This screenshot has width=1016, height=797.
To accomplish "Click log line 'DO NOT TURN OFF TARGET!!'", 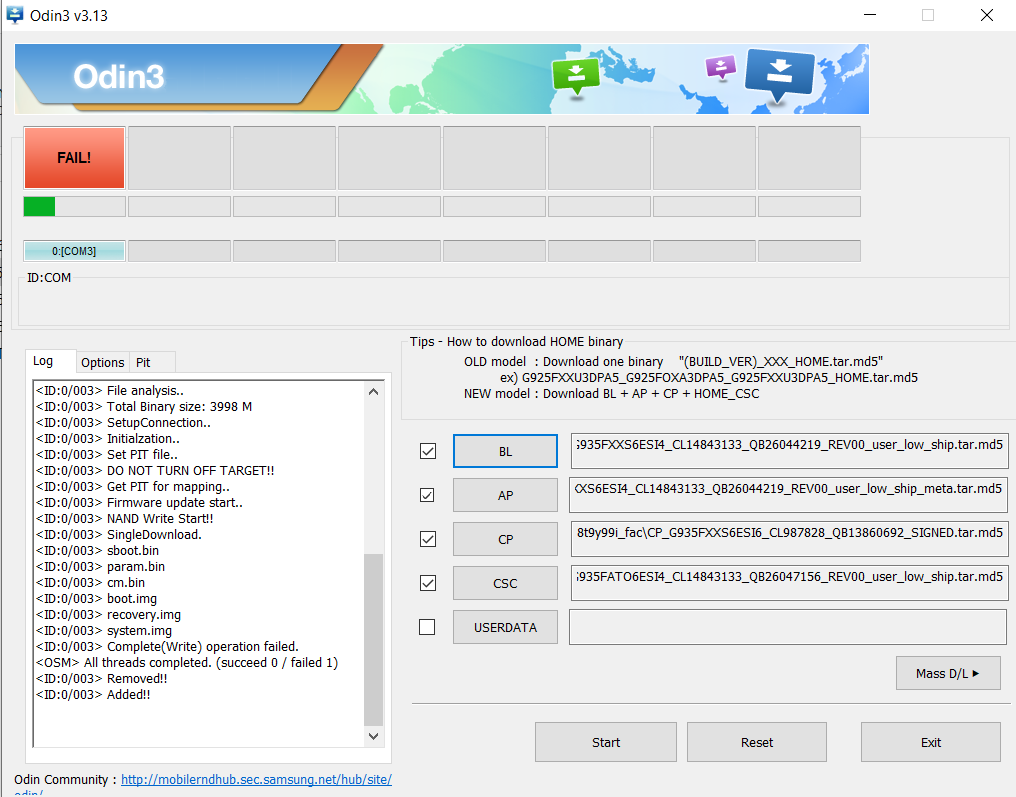I will (155, 470).
